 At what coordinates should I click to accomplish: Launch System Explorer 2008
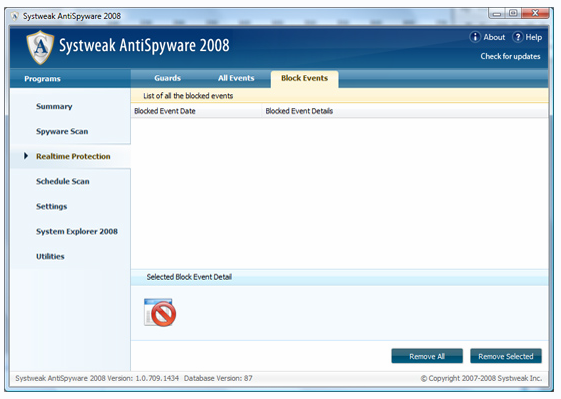77,232
